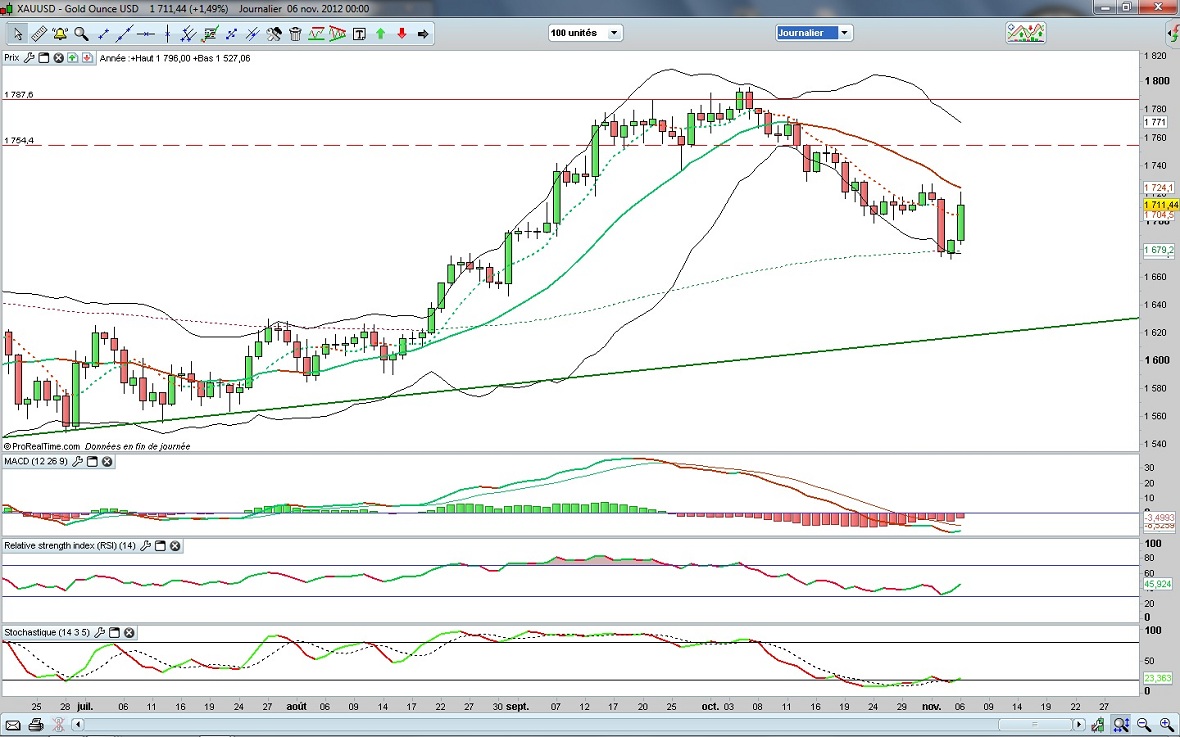This screenshot has height=737, width=1180.
Task: Pick the red down arrow drawing tool
Action: (x=402, y=34)
